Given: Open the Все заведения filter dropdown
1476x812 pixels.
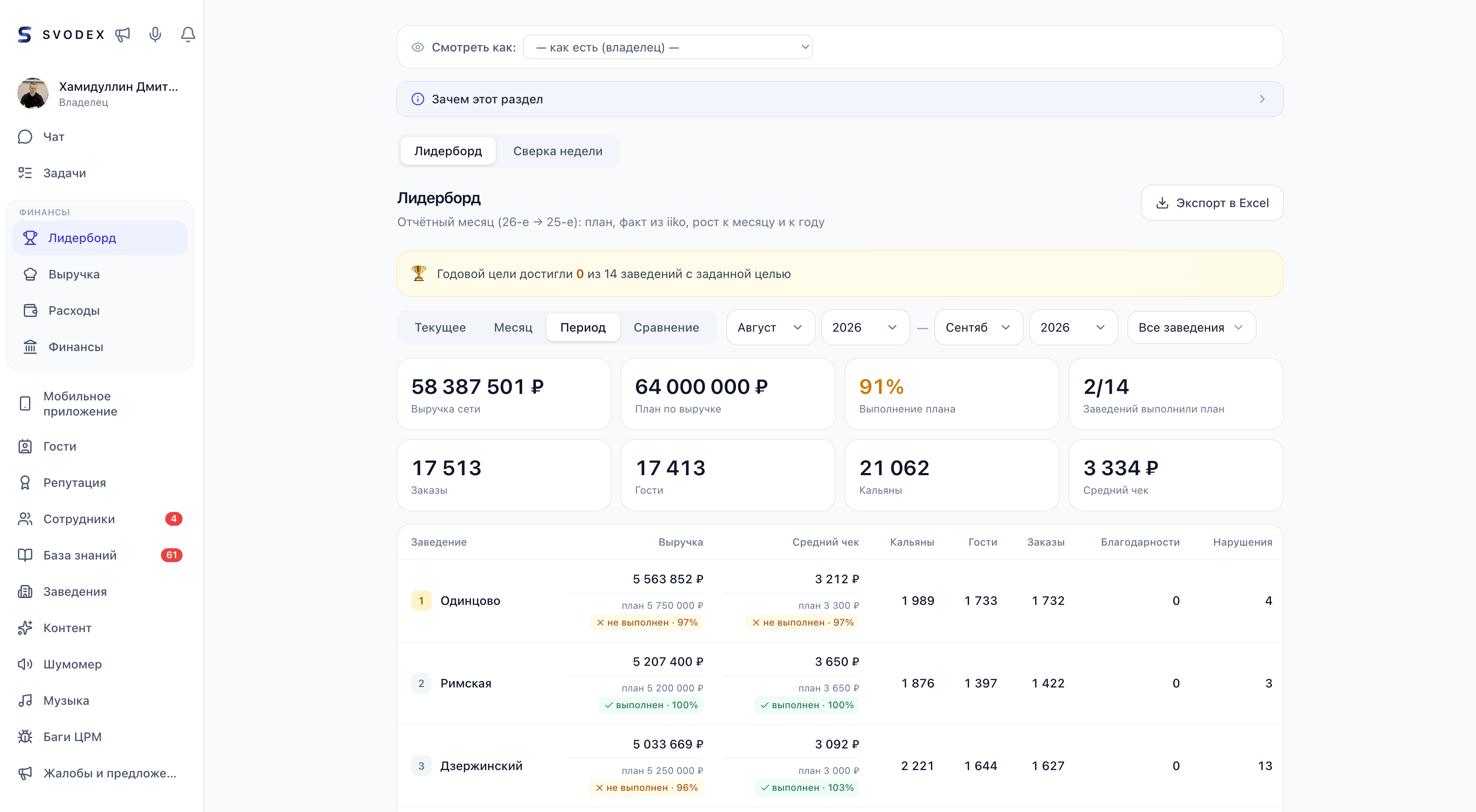Looking at the screenshot, I should pos(1191,328).
